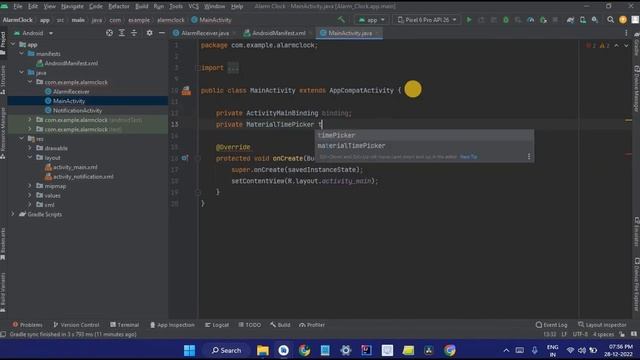Viewport: 640px width, 360px height.
Task: Click Collapse All icon in Project panel
Action: tap(134, 33)
